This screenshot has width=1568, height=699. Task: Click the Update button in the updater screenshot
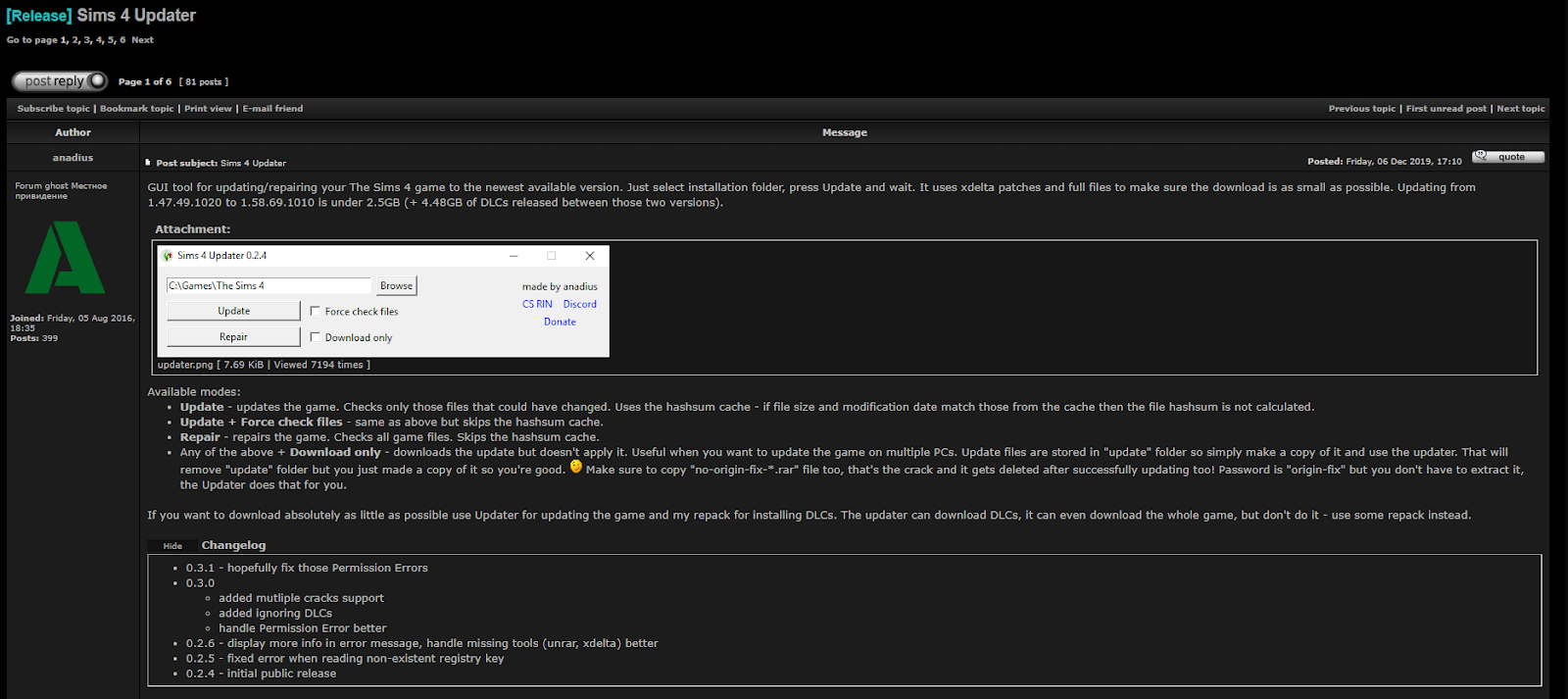click(233, 311)
